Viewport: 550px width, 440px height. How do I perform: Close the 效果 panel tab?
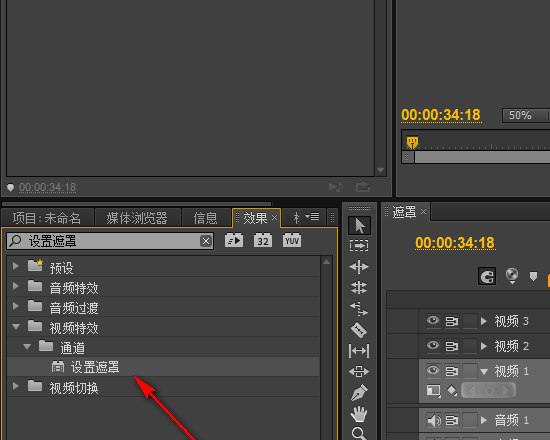click(x=275, y=218)
